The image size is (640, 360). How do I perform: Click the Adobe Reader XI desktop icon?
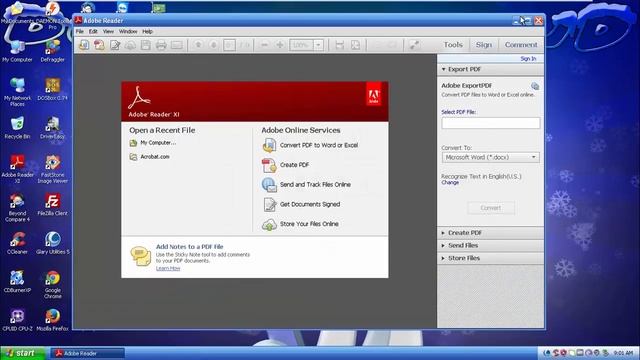[17, 168]
